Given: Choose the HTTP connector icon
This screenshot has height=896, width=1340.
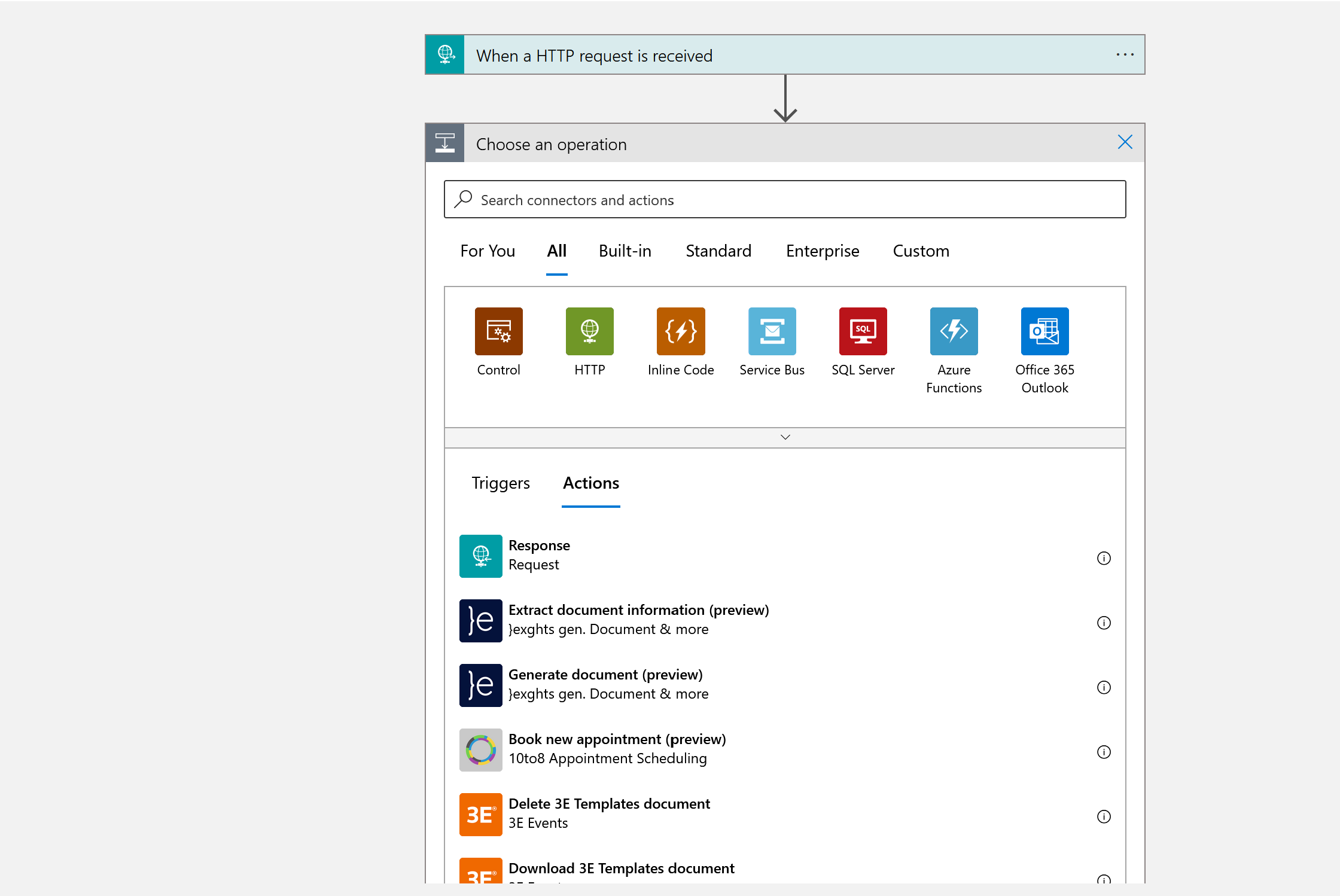Looking at the screenshot, I should pyautogui.click(x=589, y=331).
